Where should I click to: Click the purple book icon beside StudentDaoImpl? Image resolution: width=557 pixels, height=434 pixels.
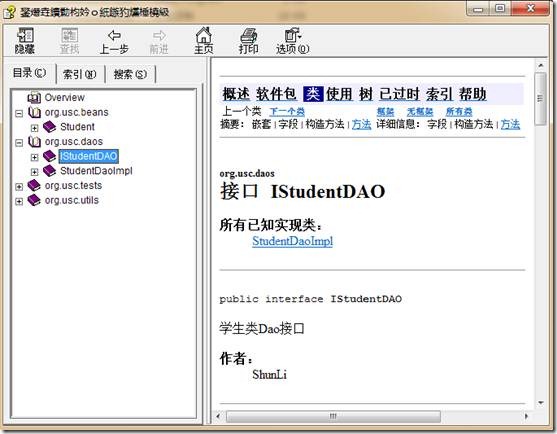click(49, 170)
